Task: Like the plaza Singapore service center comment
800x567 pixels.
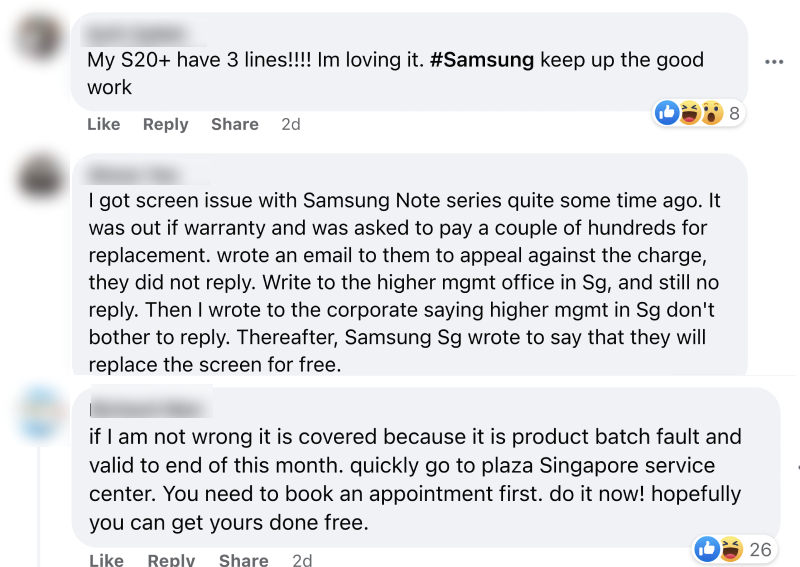Action: [x=105, y=560]
